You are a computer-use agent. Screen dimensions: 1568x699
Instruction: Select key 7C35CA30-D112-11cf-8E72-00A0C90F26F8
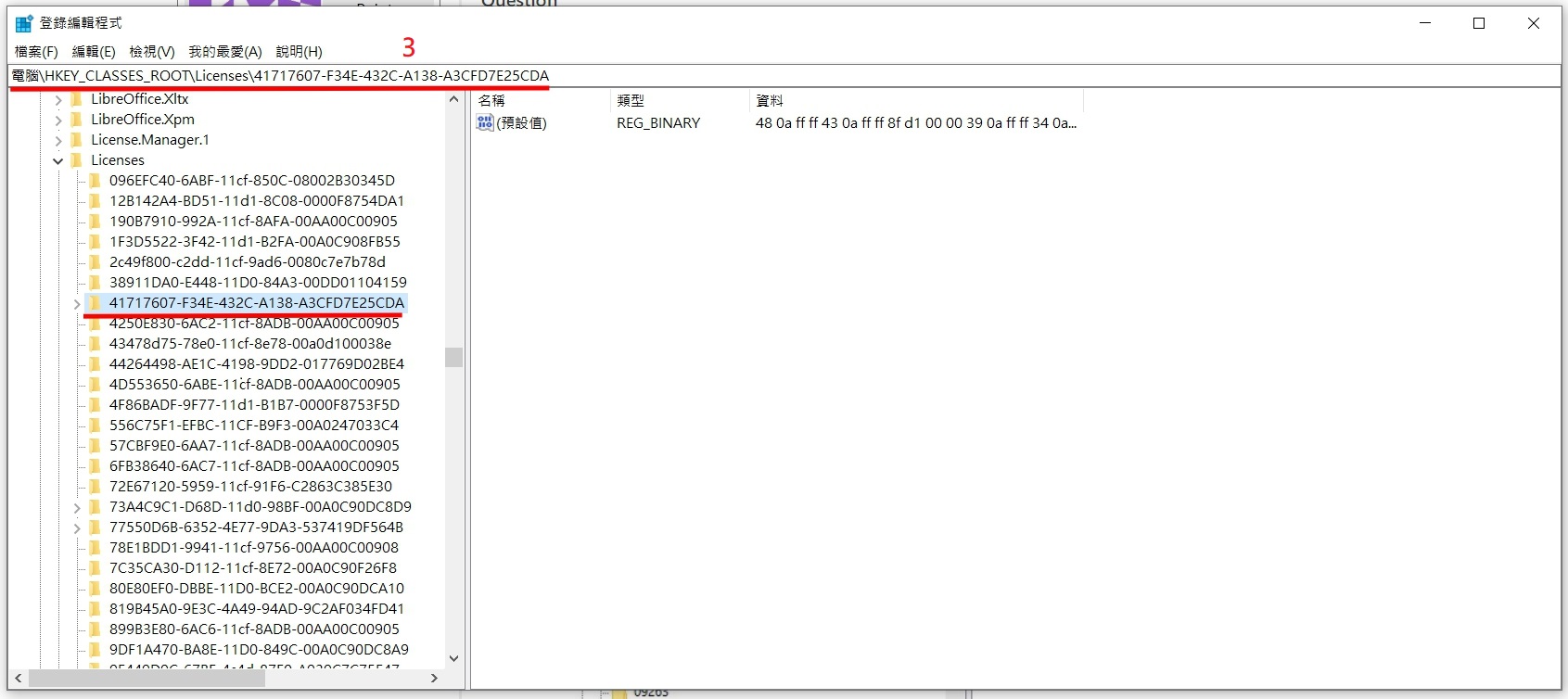click(x=253, y=568)
